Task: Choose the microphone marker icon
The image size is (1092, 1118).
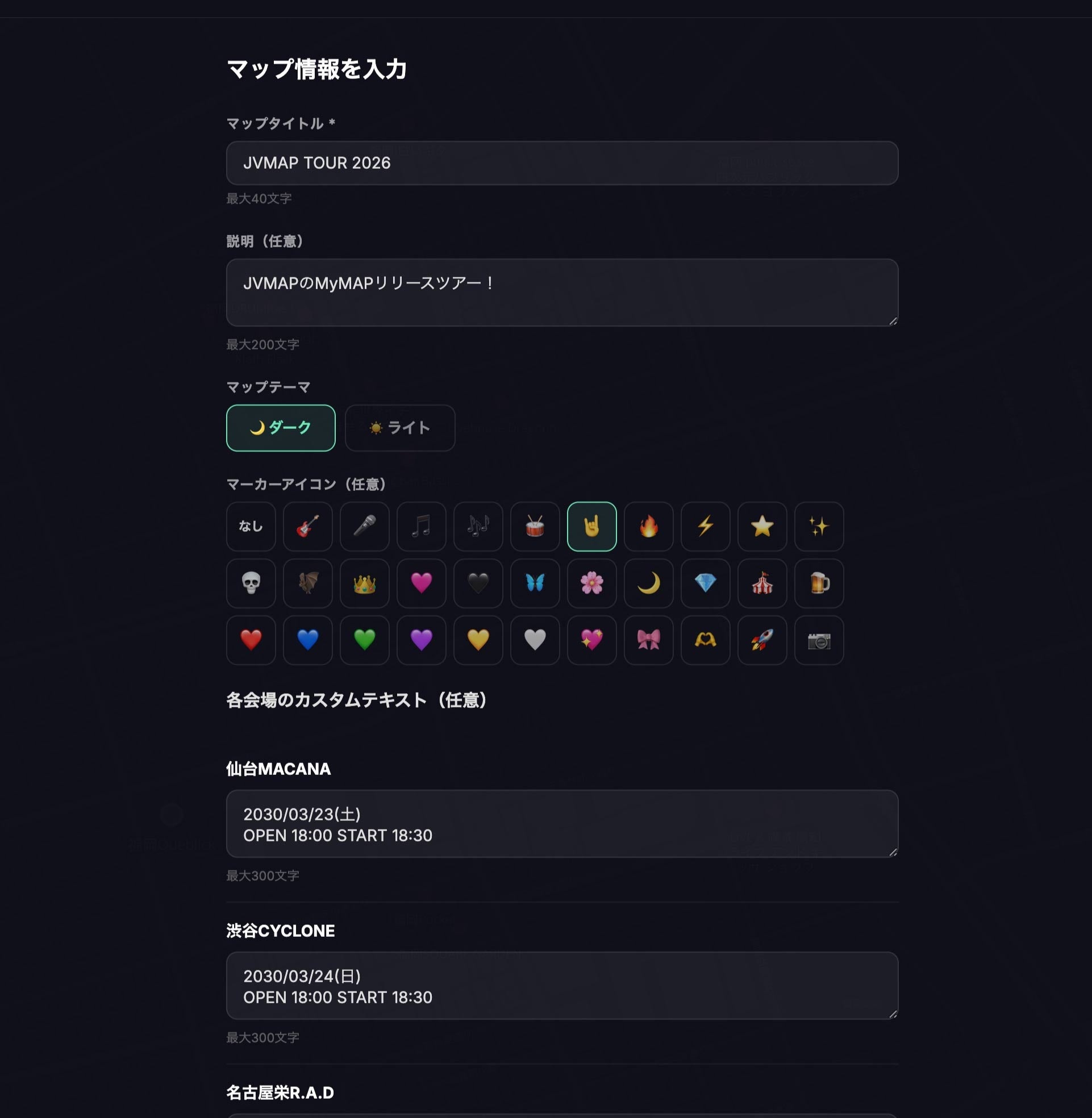Action: 364,526
